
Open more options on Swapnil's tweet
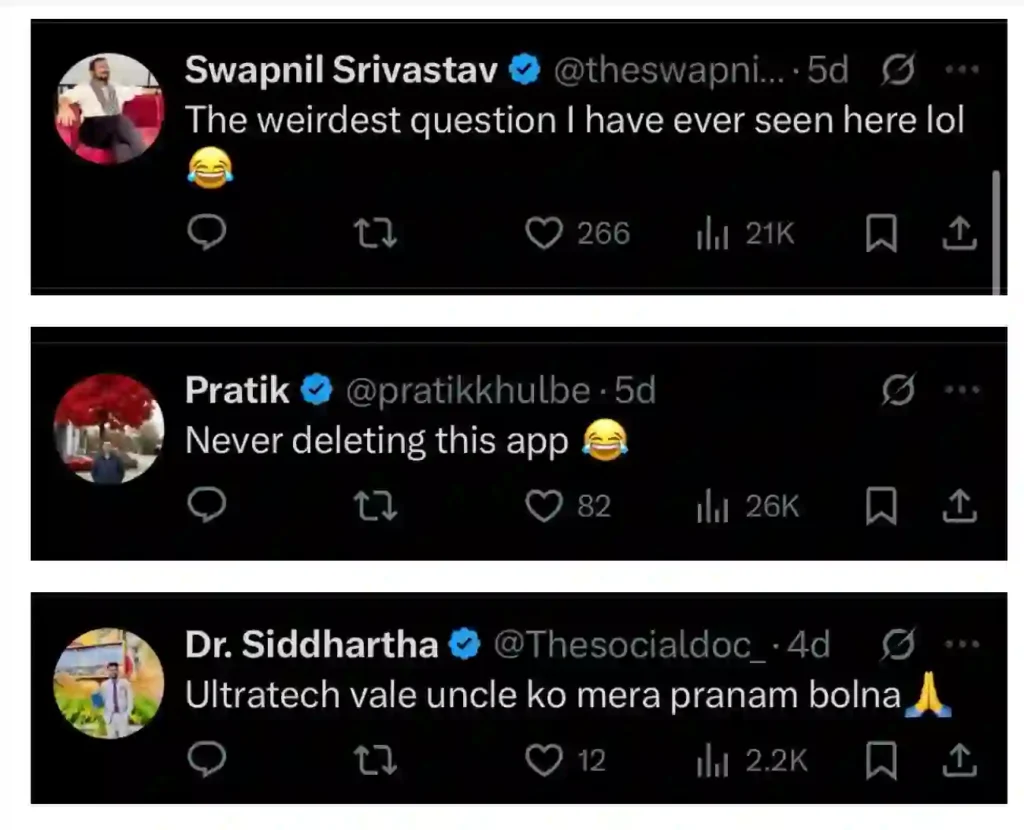[x=962, y=69]
